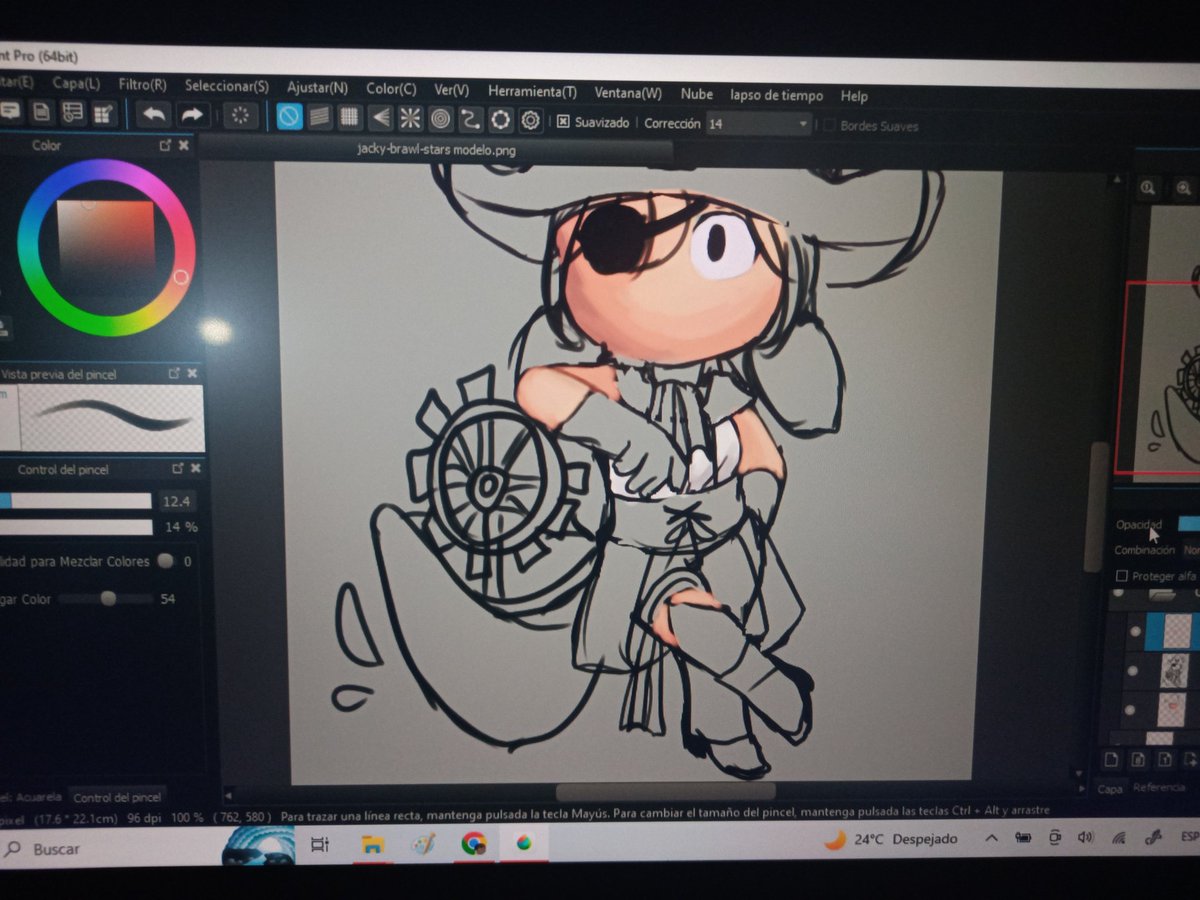Click the list-with-clock icon in toolbar
This screenshot has width=1200, height=900.
pyautogui.click(x=73, y=113)
